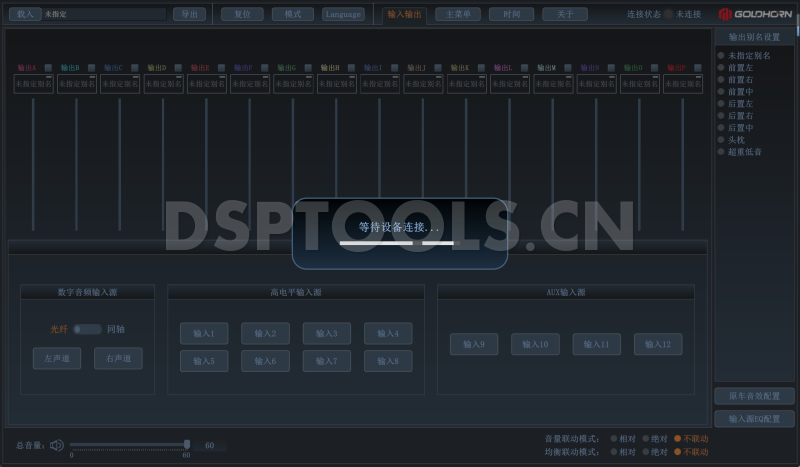
Task: Select high-level input 输入6
Action: click(x=265, y=361)
